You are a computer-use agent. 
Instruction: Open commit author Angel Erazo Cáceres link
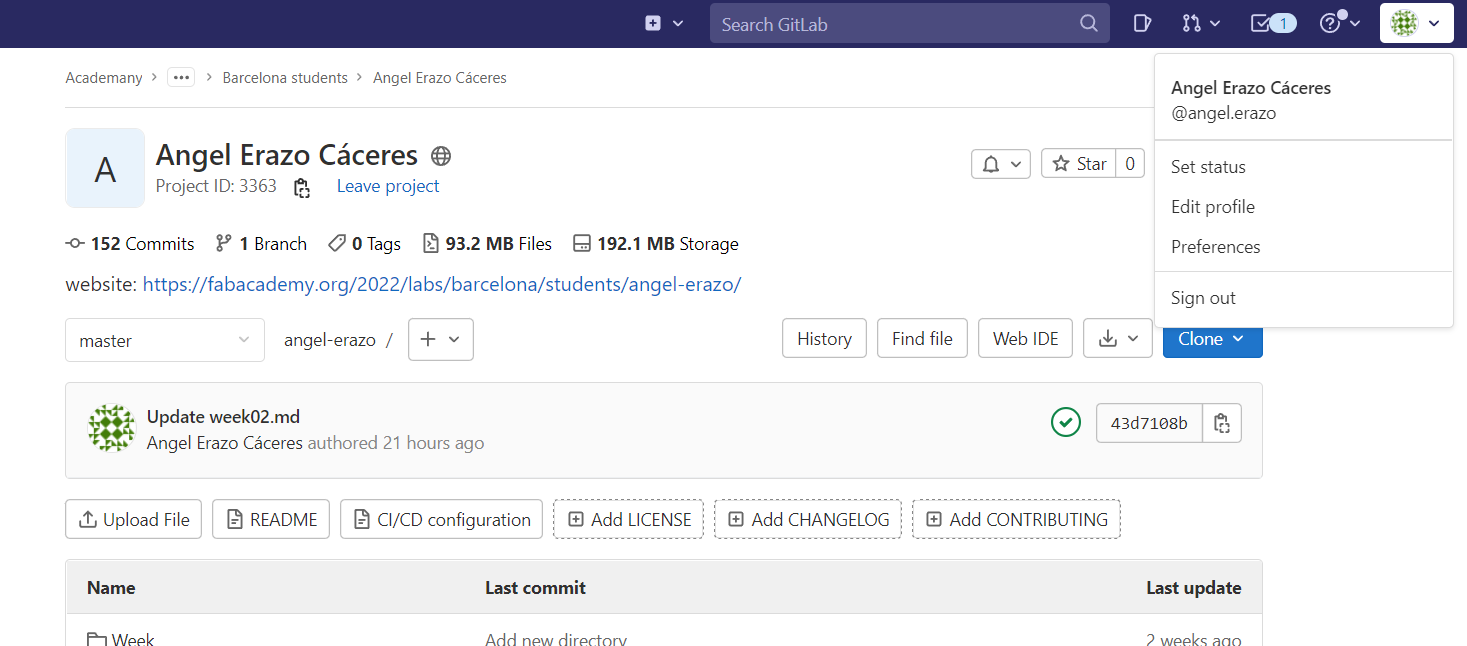(x=225, y=443)
